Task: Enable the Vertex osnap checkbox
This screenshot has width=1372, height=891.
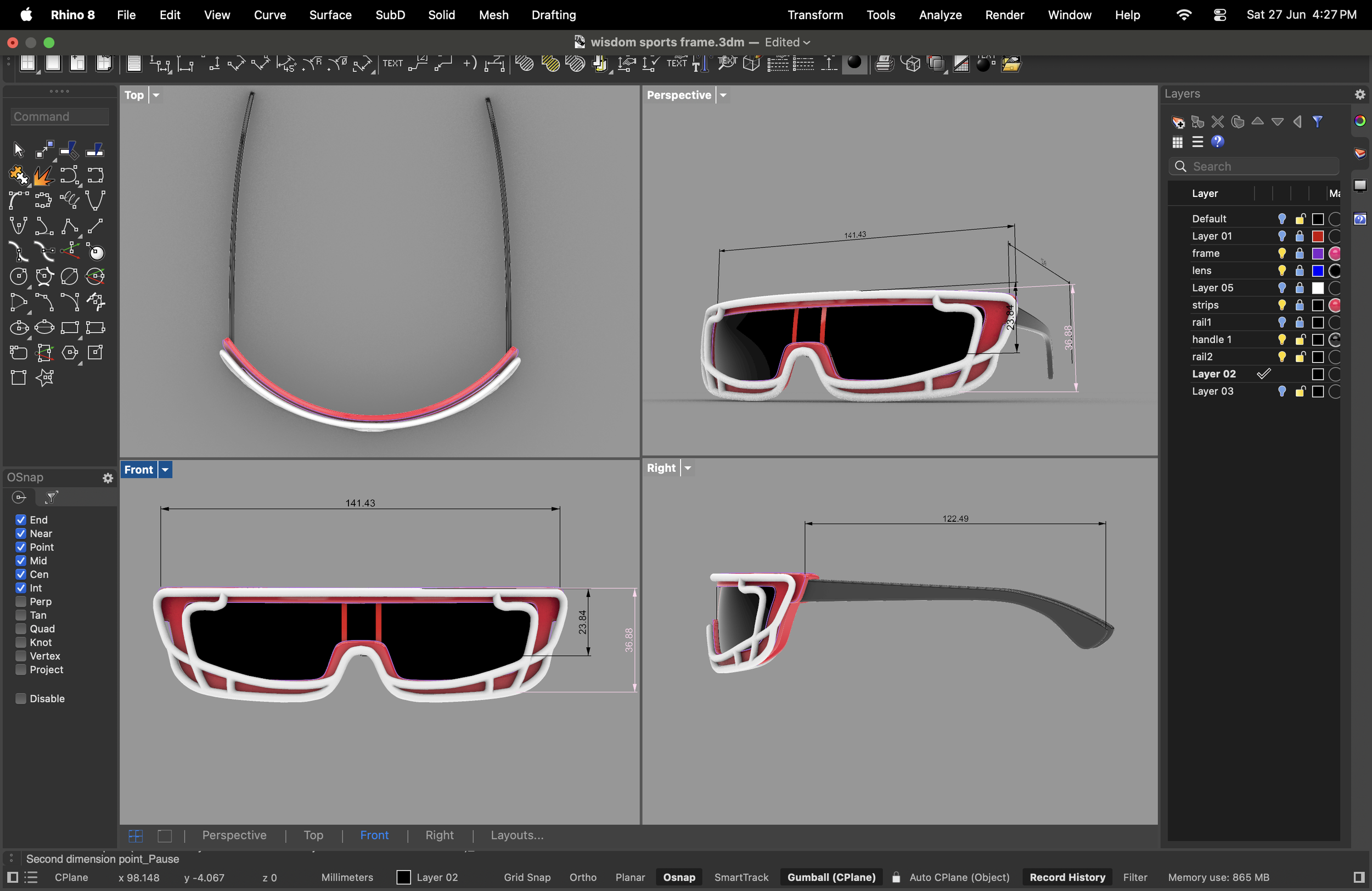Action: pos(21,656)
